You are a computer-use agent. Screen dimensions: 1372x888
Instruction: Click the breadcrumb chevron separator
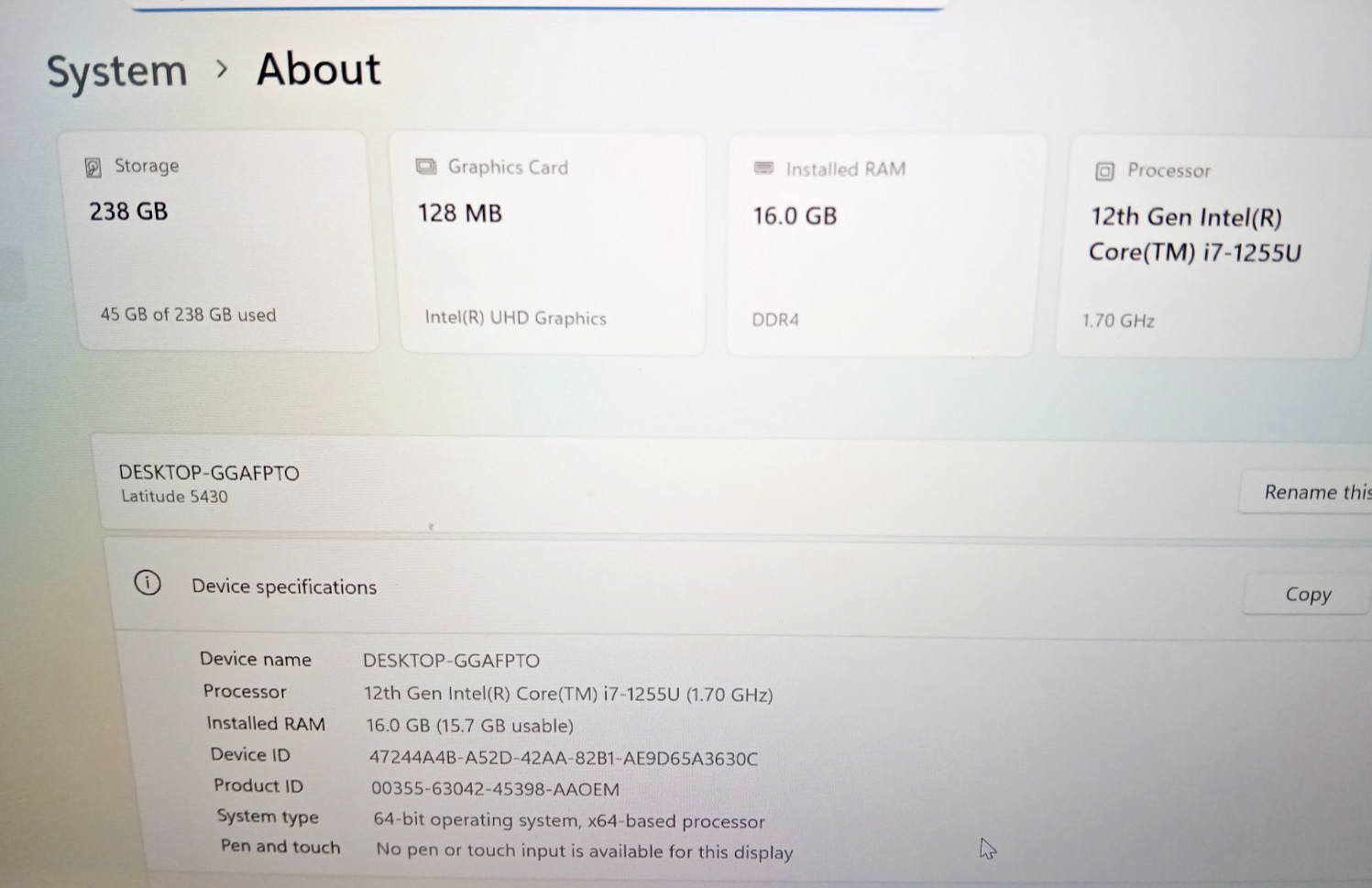point(222,69)
